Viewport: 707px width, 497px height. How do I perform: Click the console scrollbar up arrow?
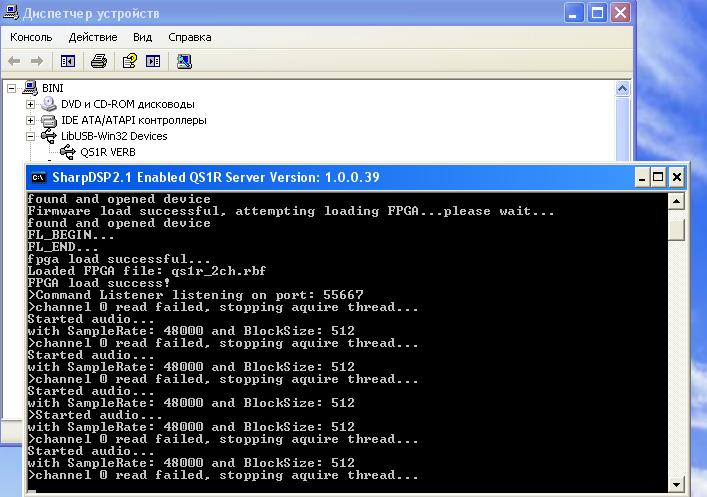(676, 201)
